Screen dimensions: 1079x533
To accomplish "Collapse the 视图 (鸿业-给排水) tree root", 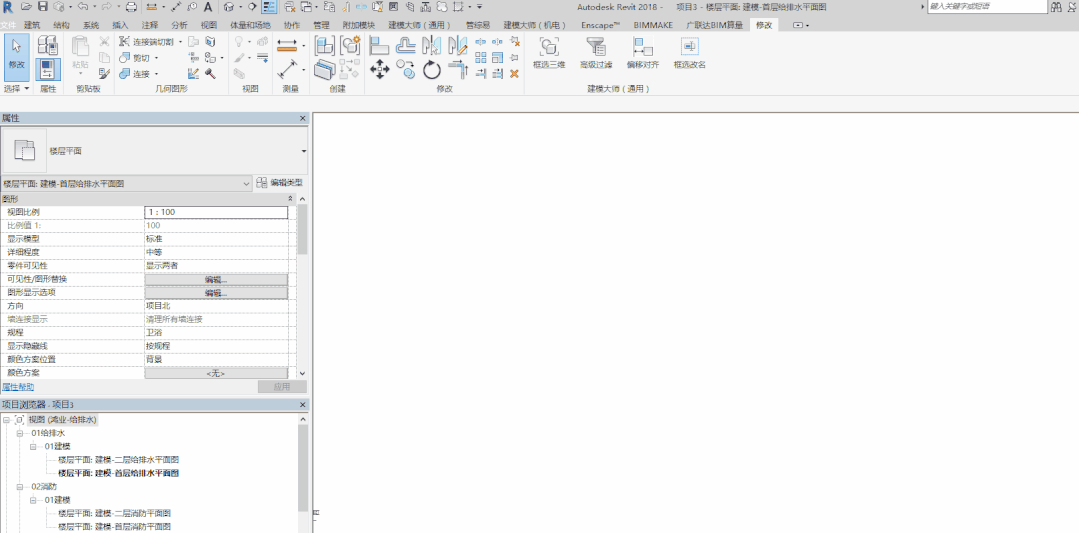I will click(6, 420).
